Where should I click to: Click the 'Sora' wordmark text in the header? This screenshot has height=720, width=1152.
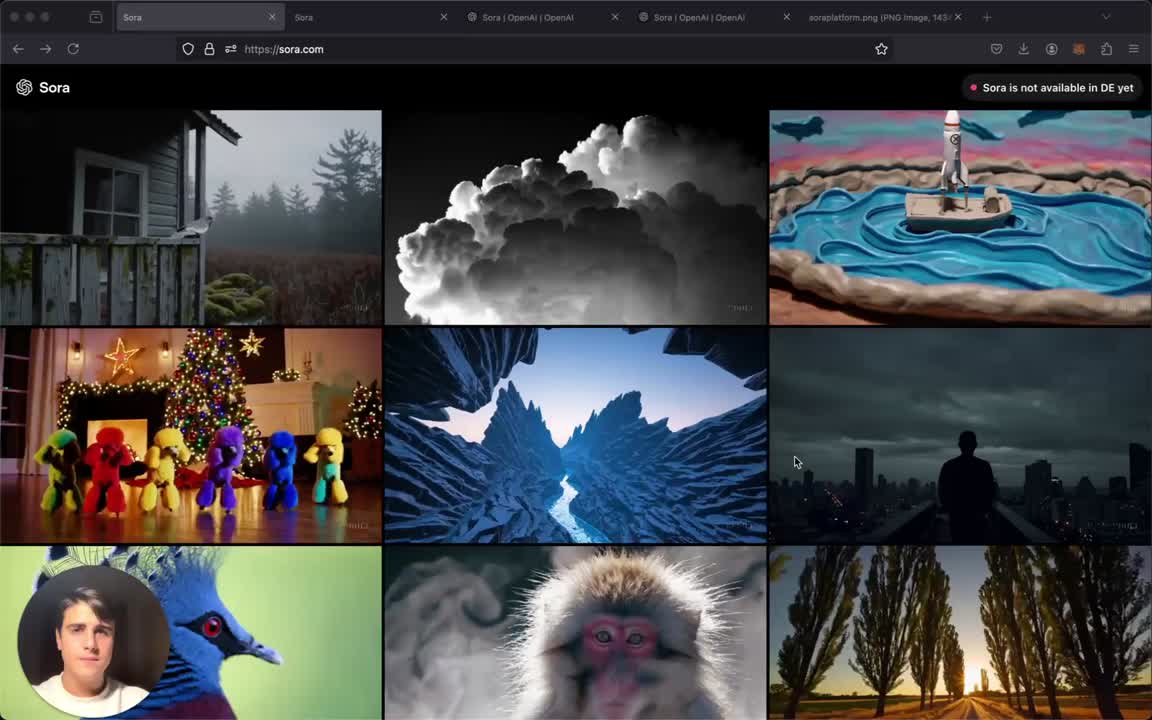point(54,87)
